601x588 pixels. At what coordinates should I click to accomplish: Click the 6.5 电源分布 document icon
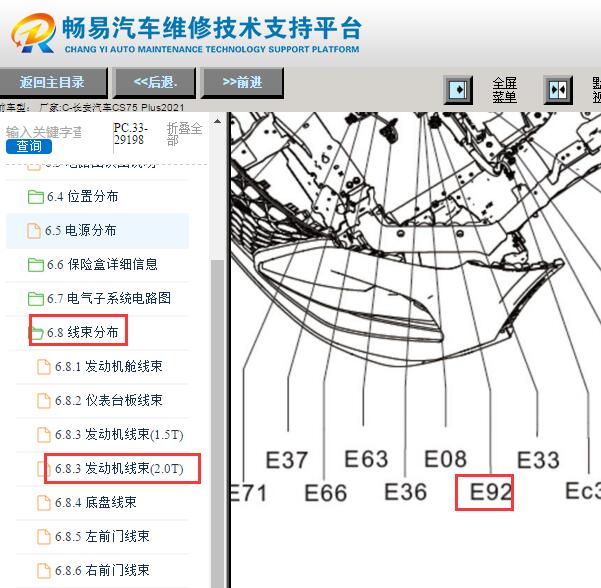(x=34, y=231)
